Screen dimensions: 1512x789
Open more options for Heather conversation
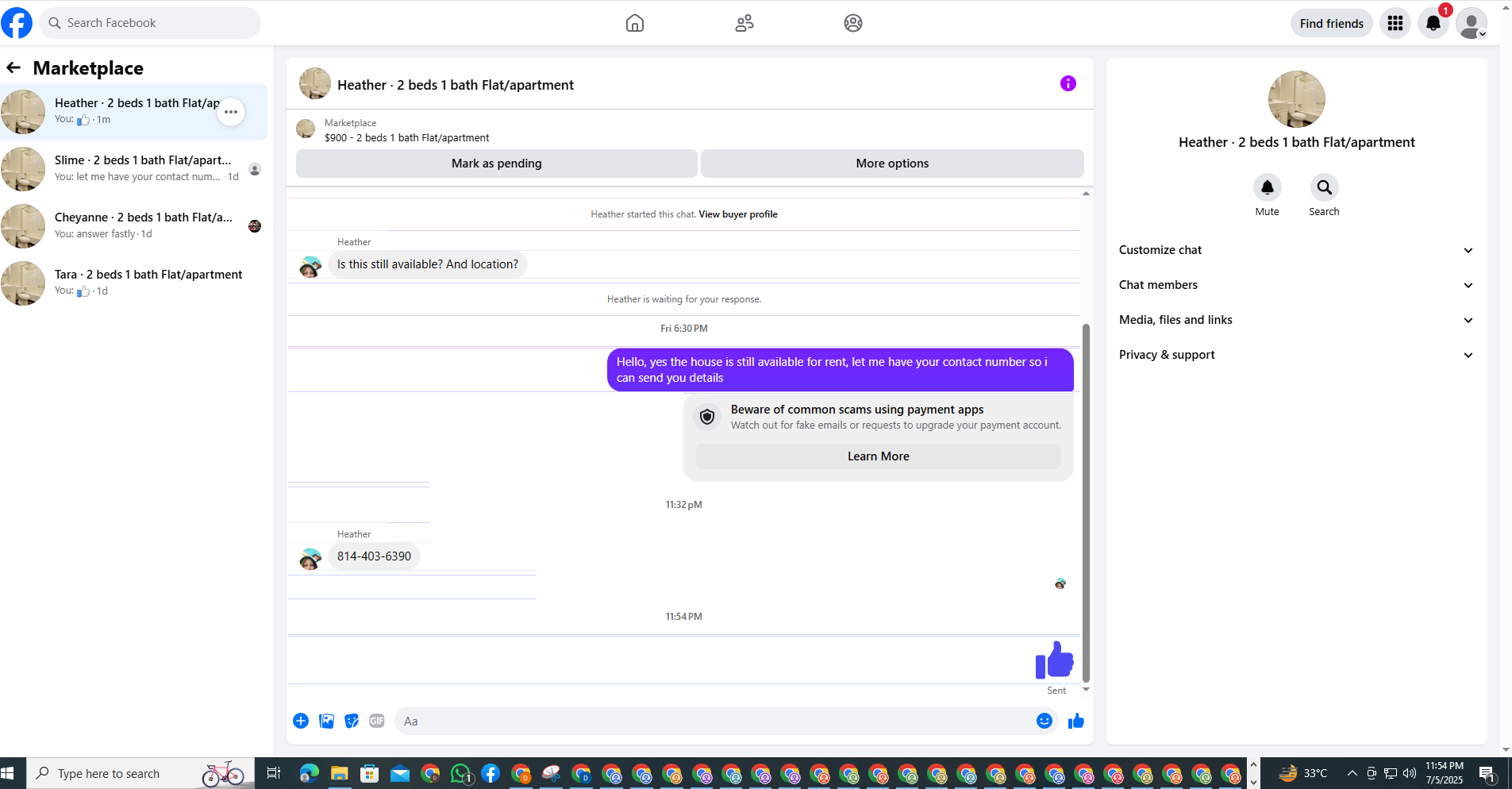(231, 112)
